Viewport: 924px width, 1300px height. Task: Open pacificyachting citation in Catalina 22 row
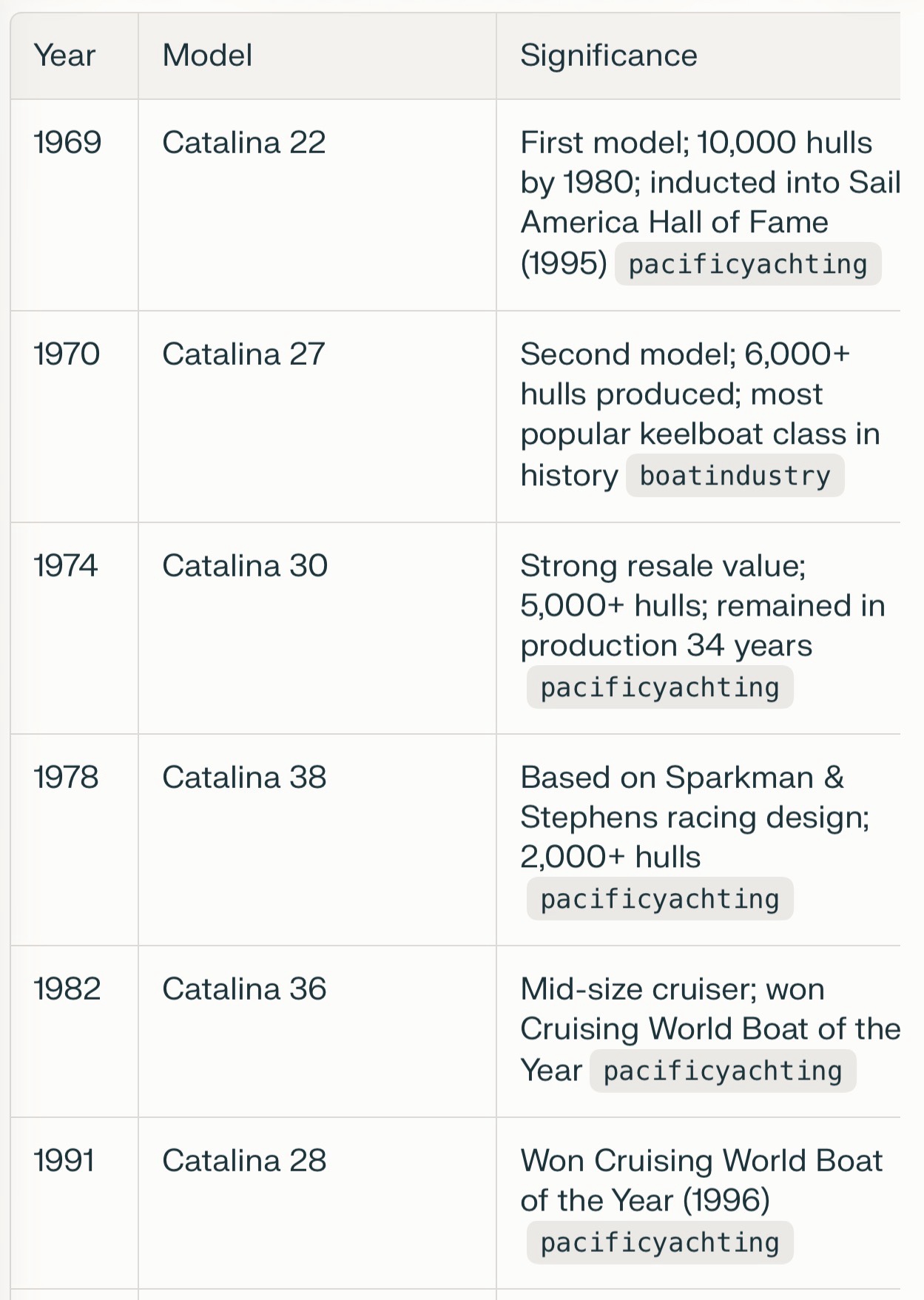click(748, 264)
